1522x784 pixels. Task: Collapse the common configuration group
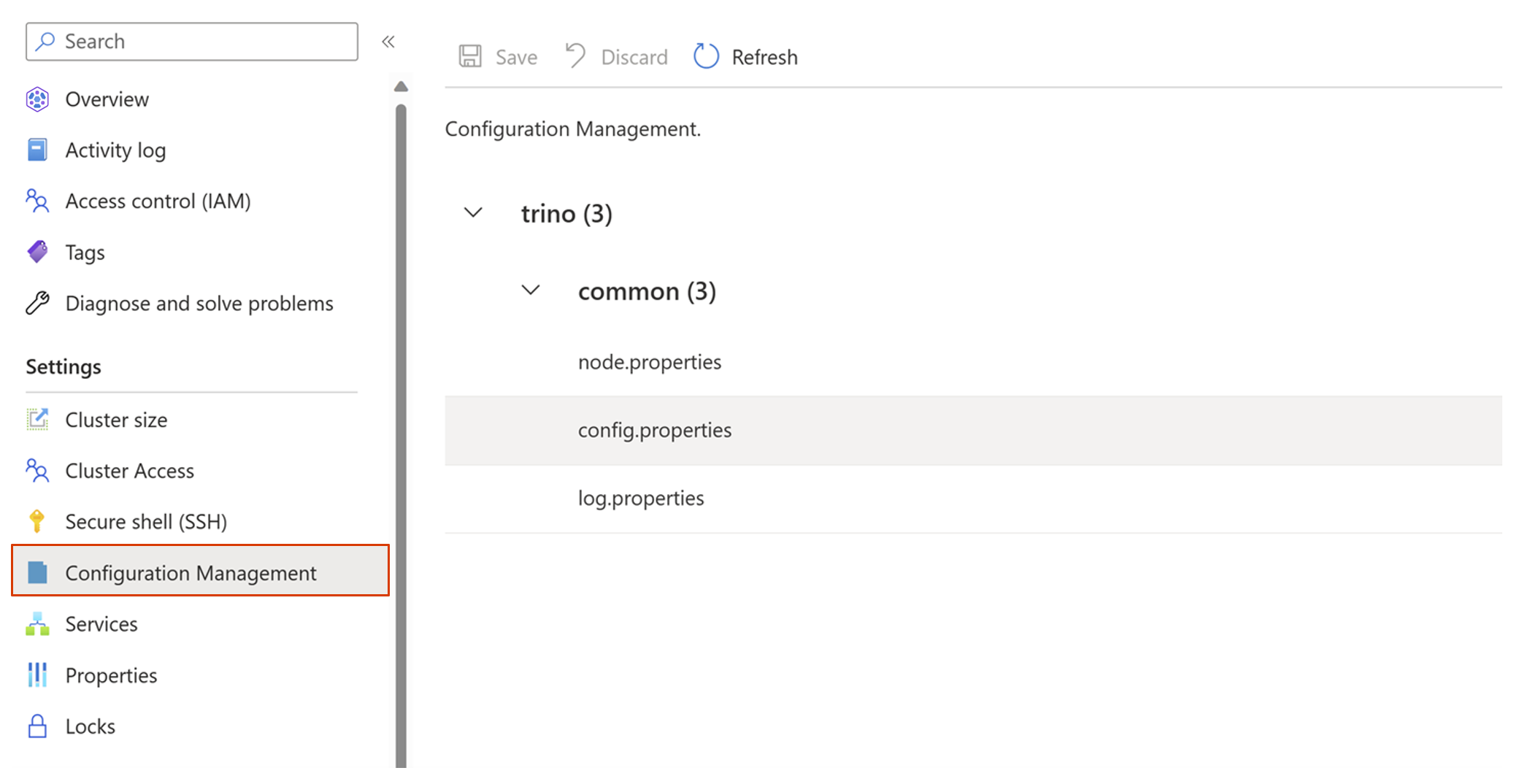pyautogui.click(x=531, y=291)
